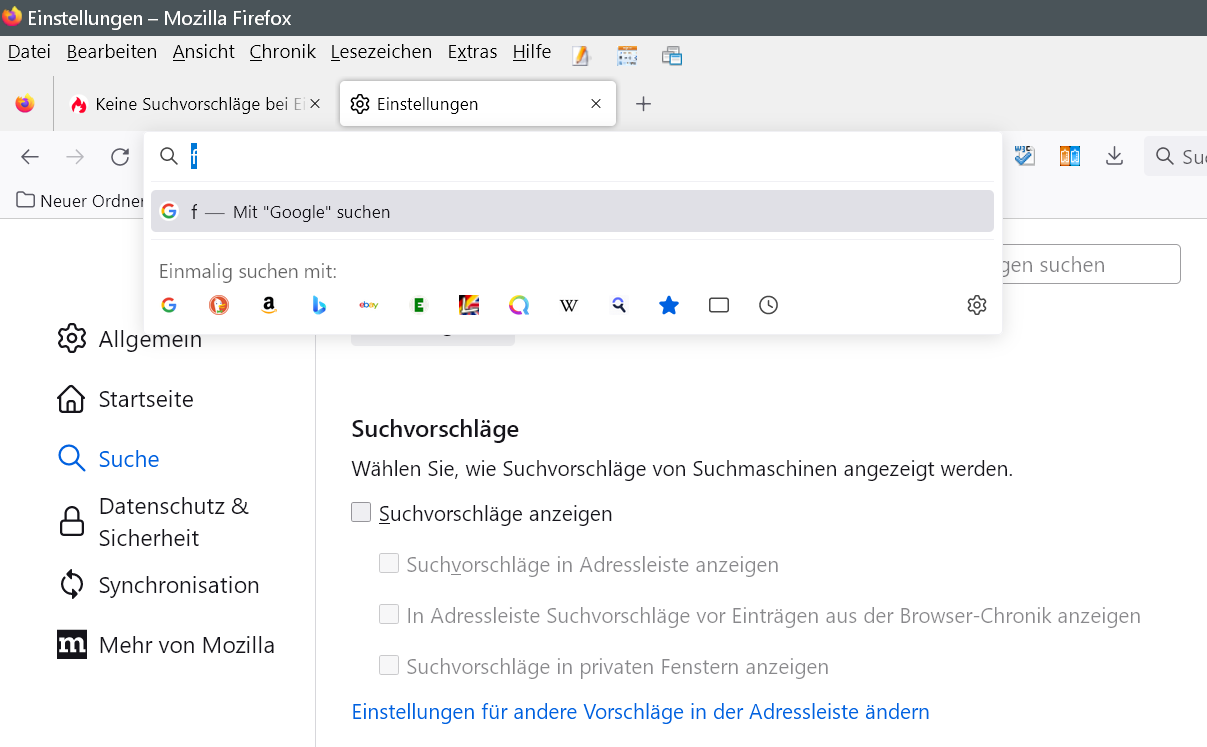Enable "Suchvorschläge anzeigen" checkbox
This screenshot has width=1207, height=747.
point(361,513)
